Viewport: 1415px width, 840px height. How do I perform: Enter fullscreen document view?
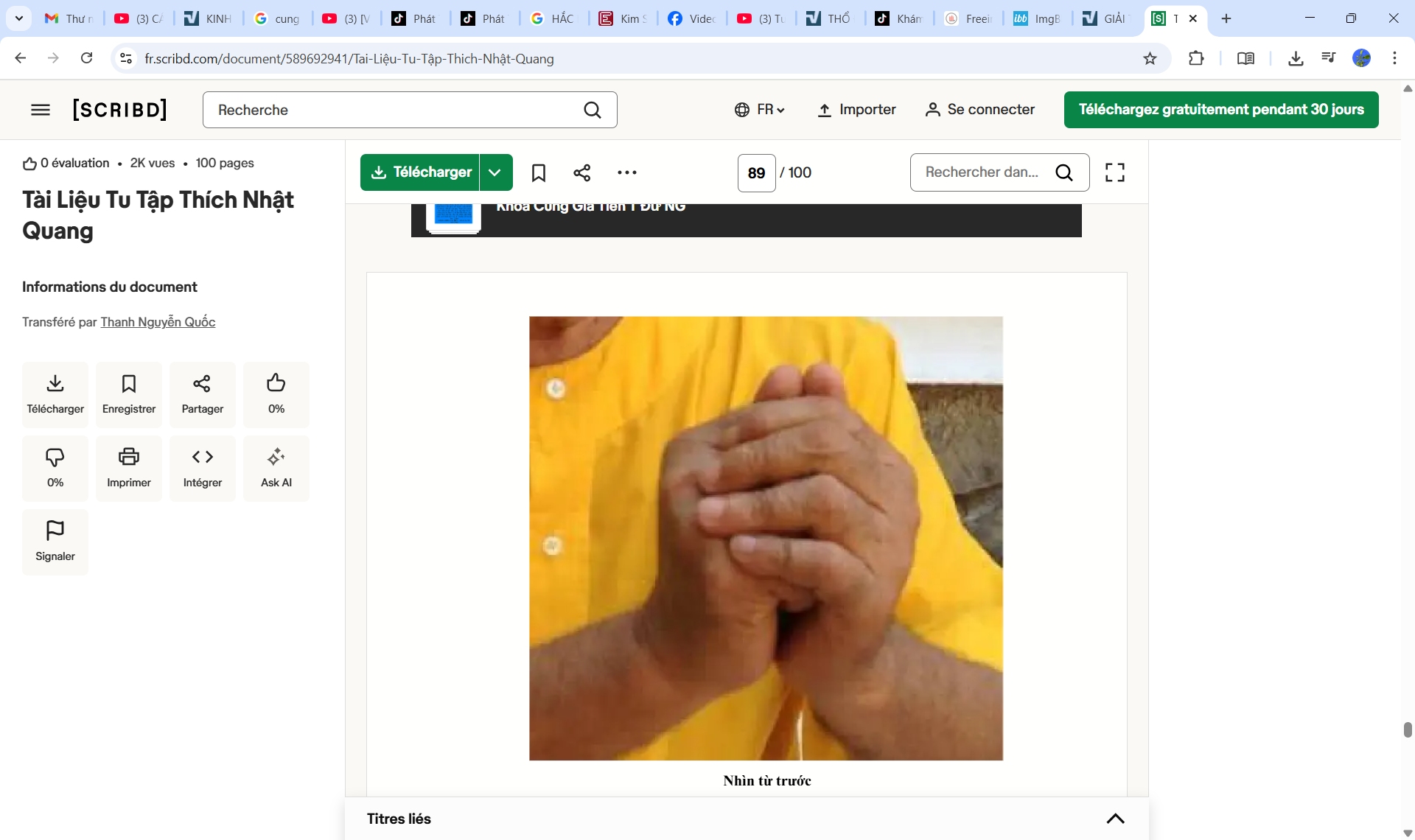tap(1114, 172)
